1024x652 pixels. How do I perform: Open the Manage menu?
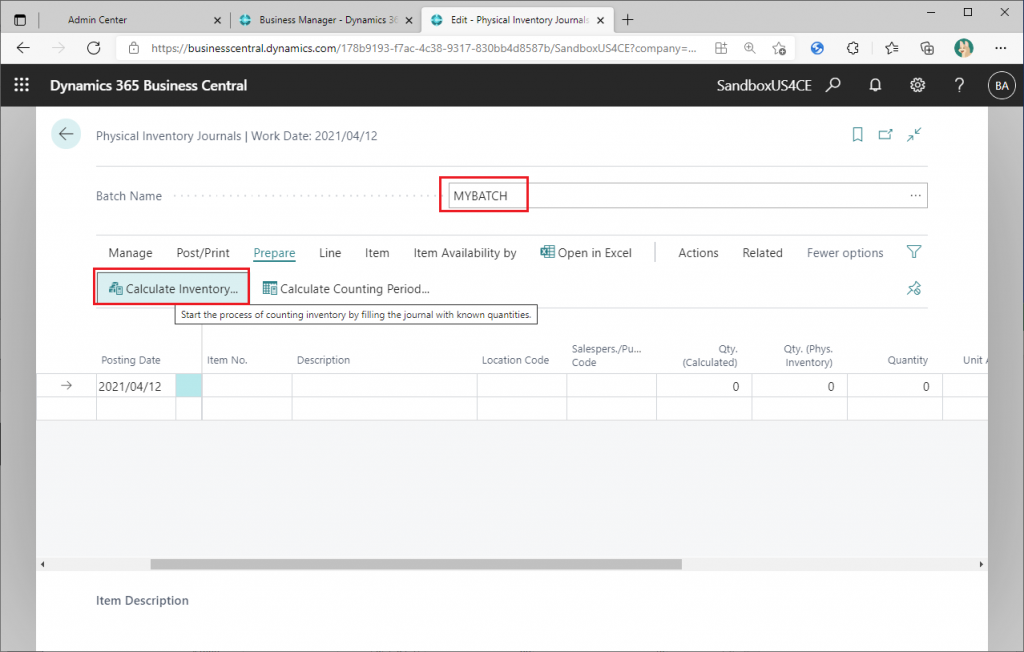tap(131, 253)
